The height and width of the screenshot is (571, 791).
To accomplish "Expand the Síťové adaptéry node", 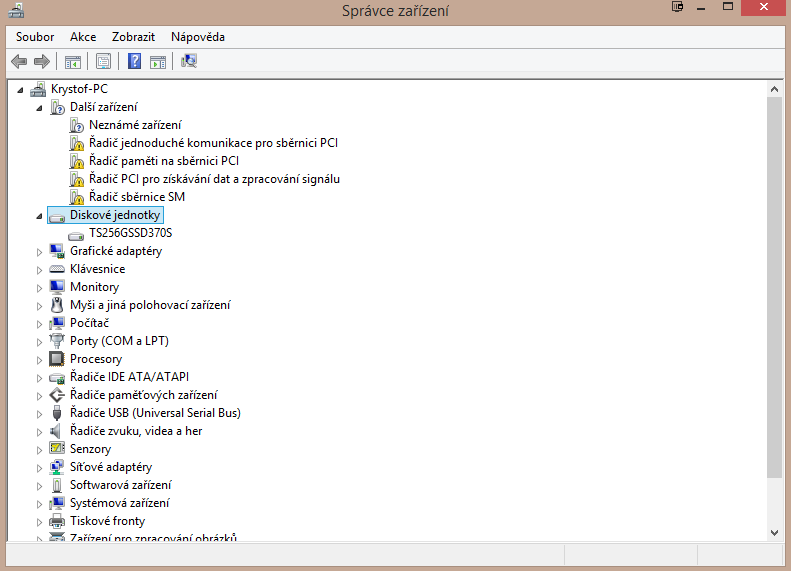I will point(40,467).
